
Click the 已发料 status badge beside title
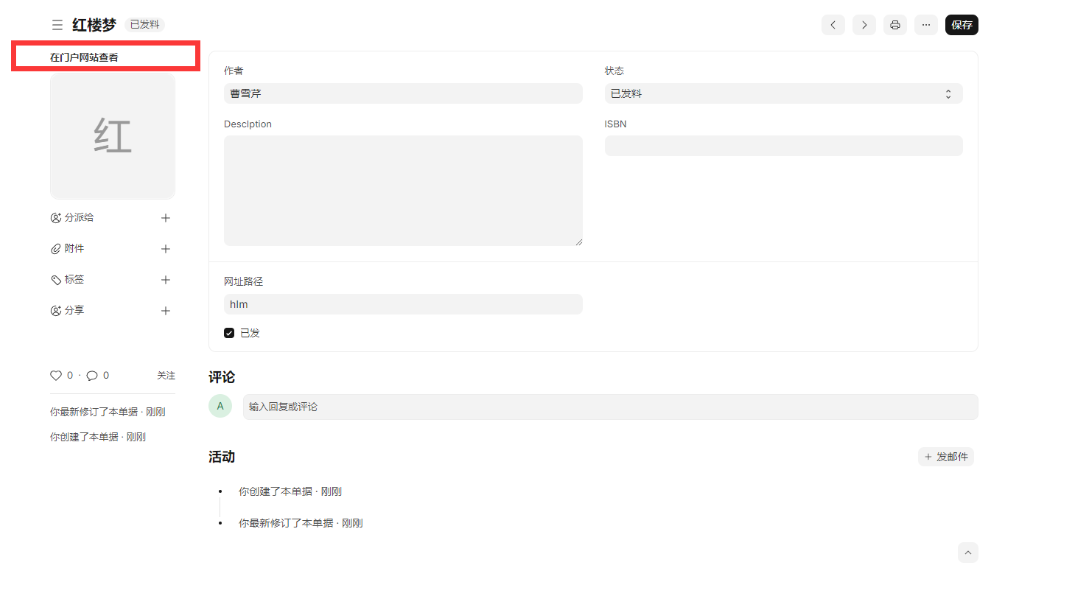tap(144, 25)
